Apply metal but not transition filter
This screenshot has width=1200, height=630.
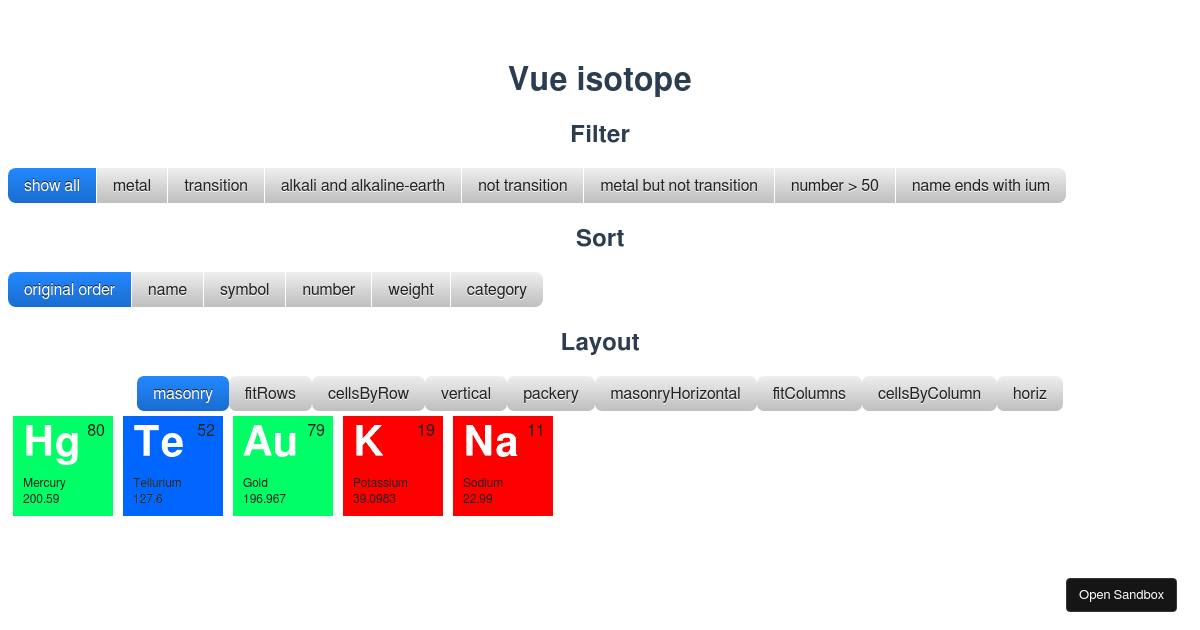tap(678, 185)
